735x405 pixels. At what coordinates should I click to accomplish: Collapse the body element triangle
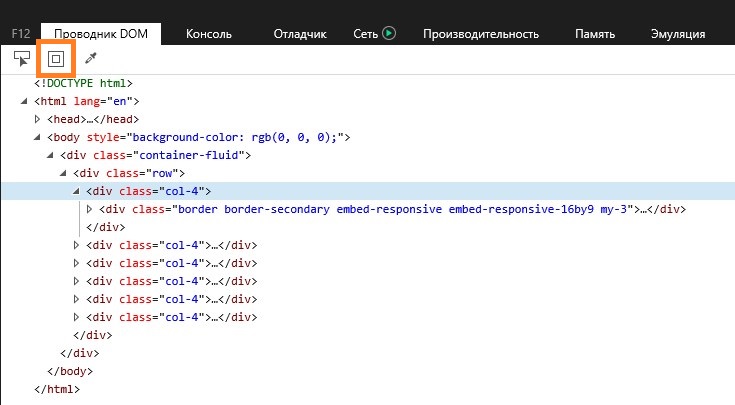point(37,137)
